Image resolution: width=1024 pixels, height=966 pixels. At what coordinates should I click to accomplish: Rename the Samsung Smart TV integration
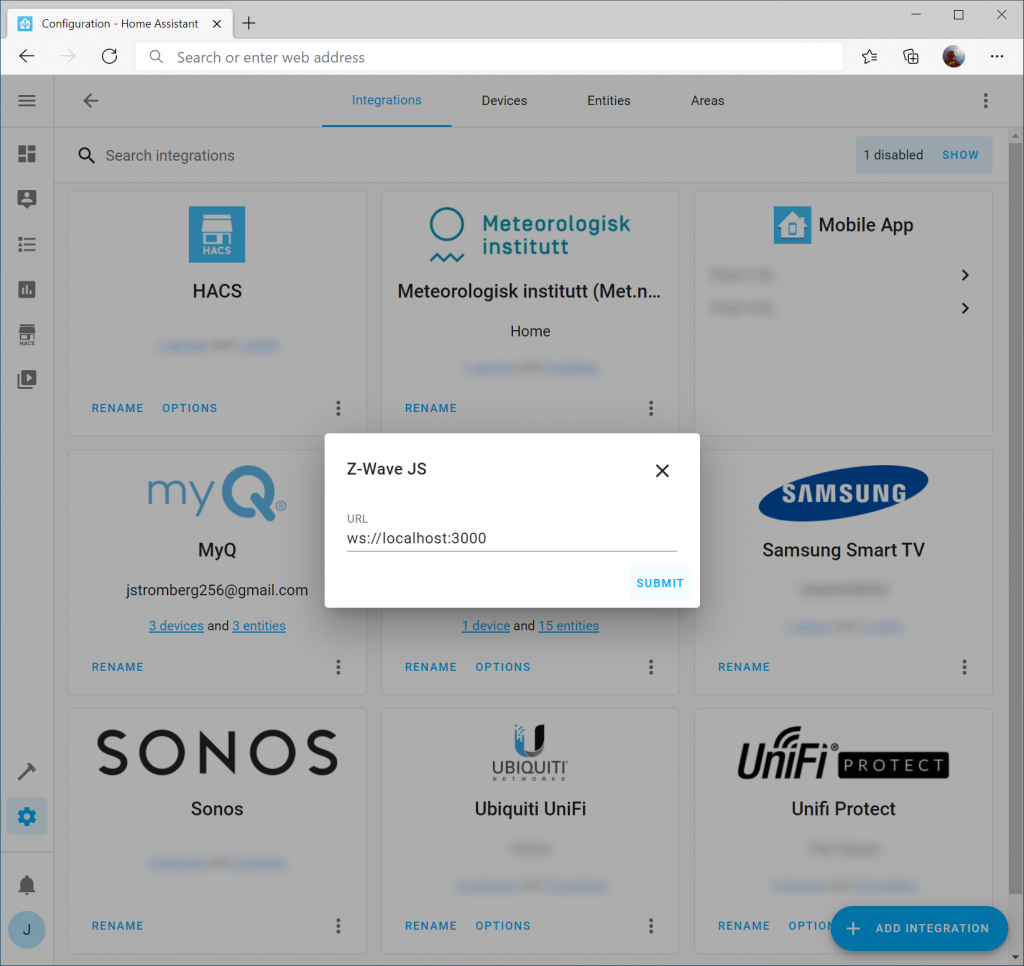(x=744, y=667)
